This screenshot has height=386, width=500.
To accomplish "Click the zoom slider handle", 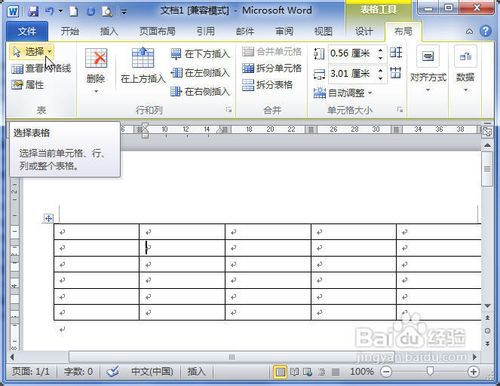I will click(x=430, y=371).
